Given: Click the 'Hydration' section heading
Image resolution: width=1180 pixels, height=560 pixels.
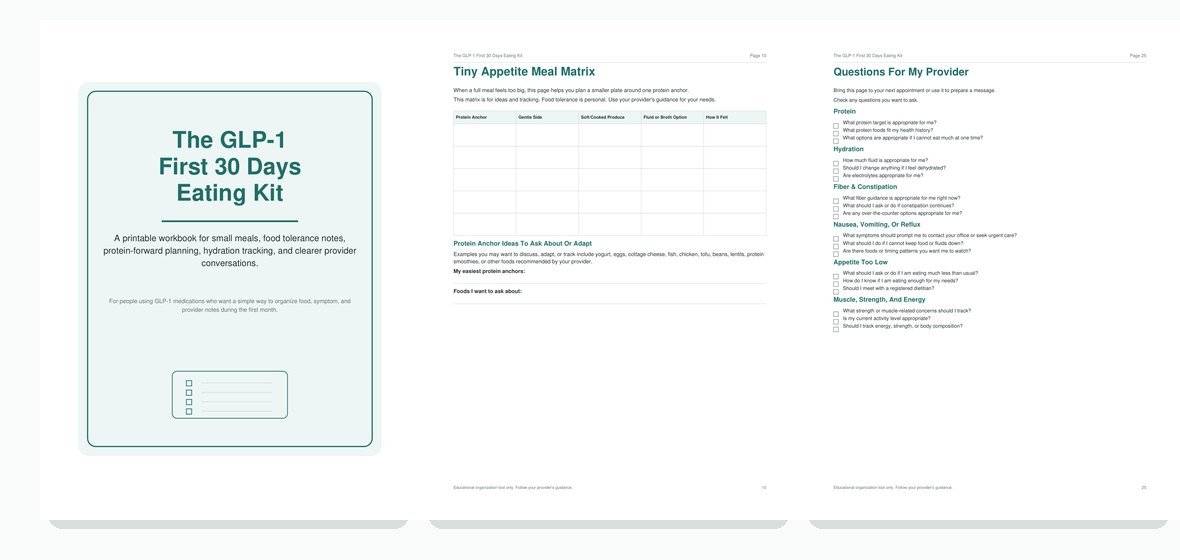Looking at the screenshot, I should point(848,149).
